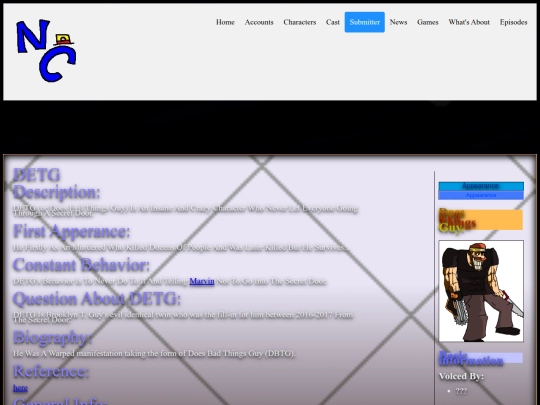Click the highlighted Submitter tab

click(x=365, y=22)
